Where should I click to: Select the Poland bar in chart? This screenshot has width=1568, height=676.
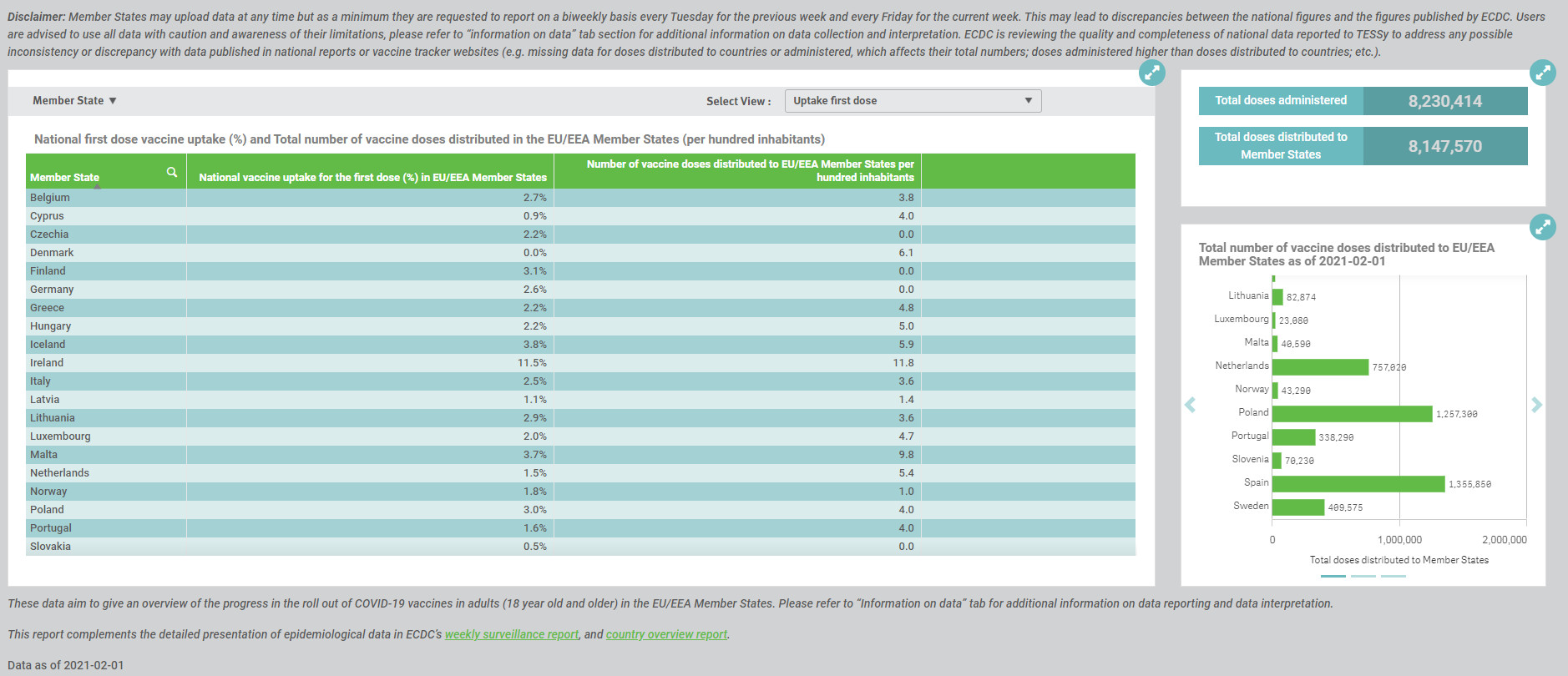[1352, 413]
